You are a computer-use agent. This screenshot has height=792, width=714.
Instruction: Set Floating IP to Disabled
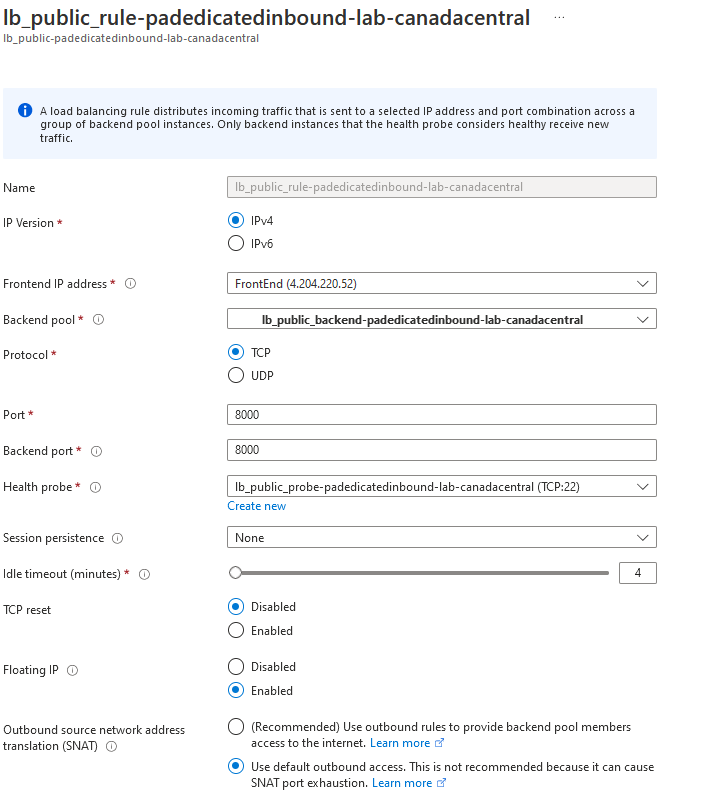[x=236, y=667]
